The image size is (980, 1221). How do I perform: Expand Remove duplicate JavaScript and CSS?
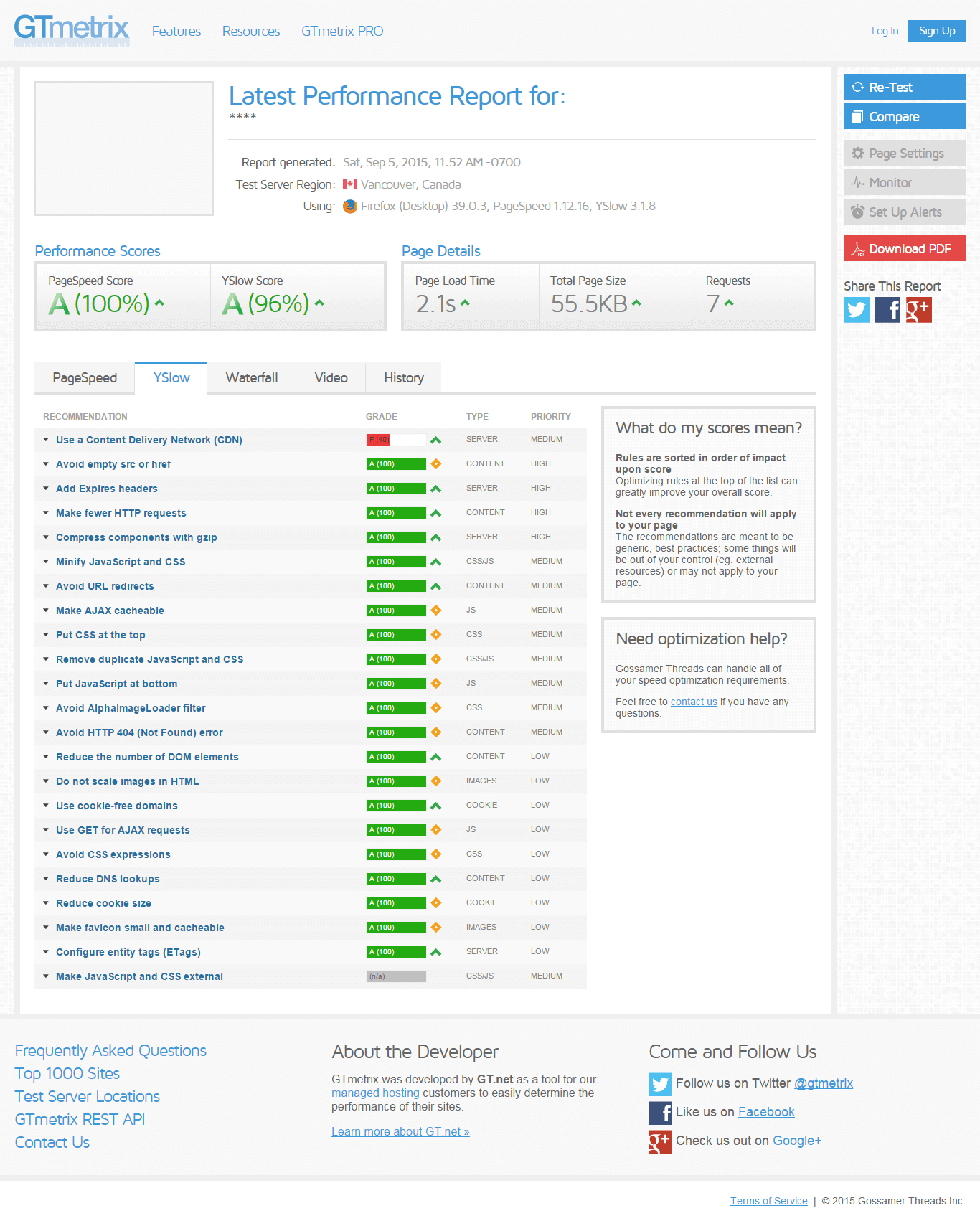[149, 659]
